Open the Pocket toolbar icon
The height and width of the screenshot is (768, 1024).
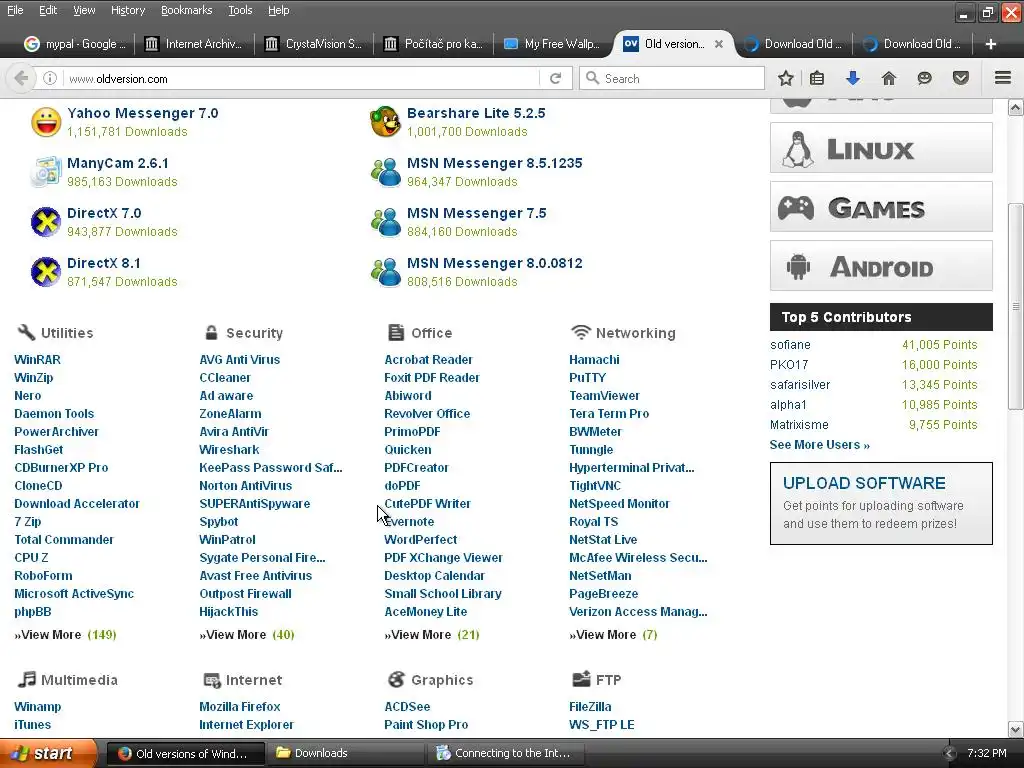[x=960, y=78]
